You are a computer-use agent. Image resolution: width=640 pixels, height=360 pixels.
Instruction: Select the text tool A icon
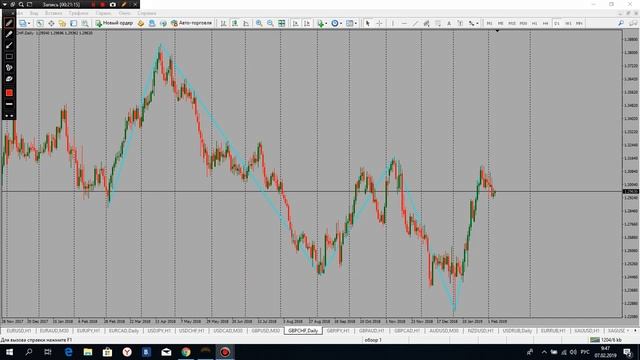coord(449,23)
